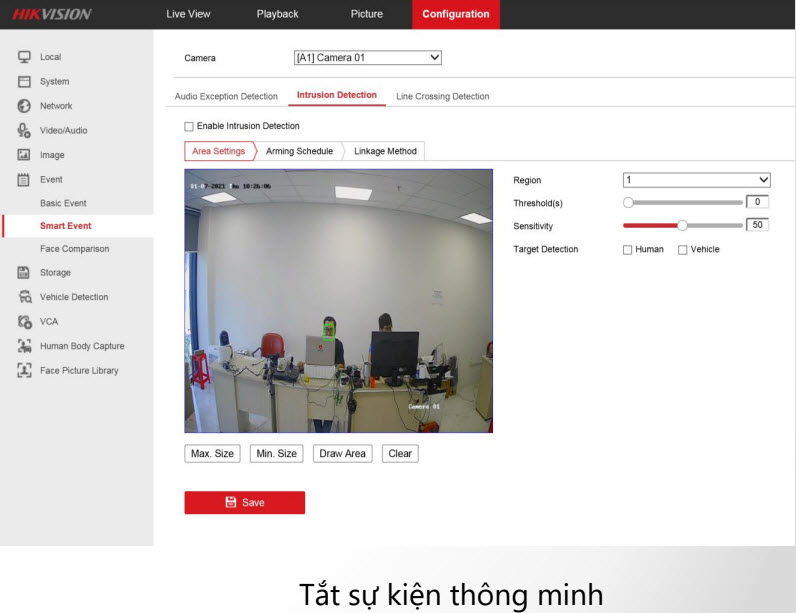This screenshot has height=613, width=796.
Task: Check the Vehicle target detection box
Action: (683, 250)
